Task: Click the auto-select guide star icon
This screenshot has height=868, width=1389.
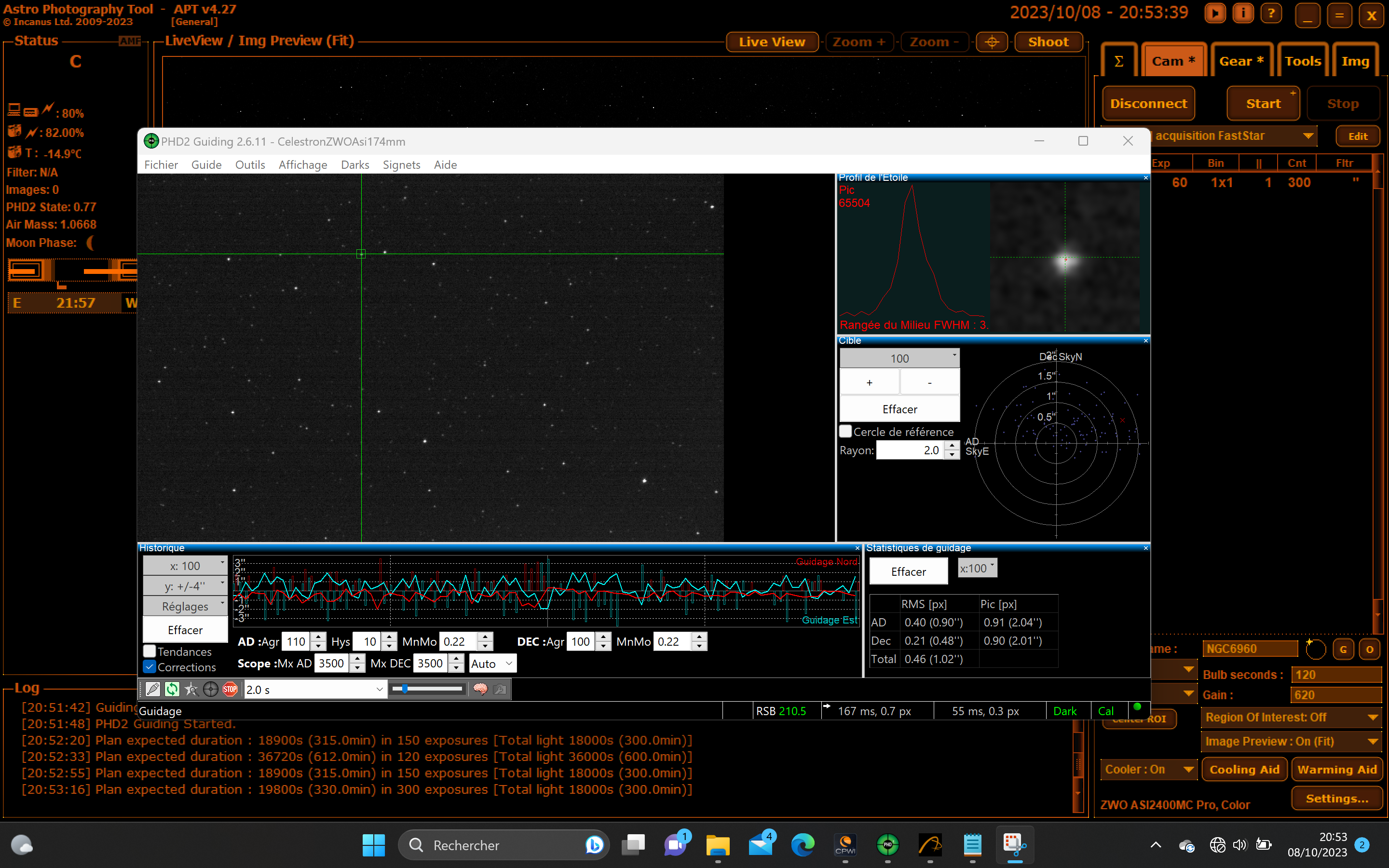Action: click(191, 689)
